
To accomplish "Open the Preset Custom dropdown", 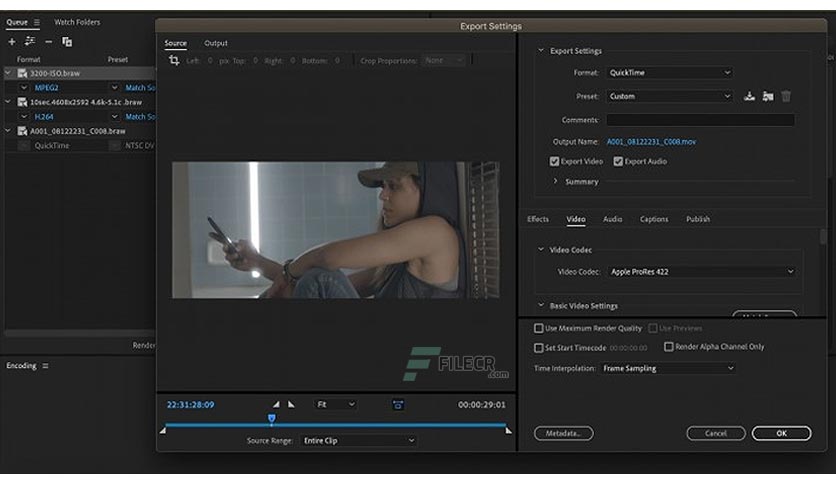I will point(669,96).
